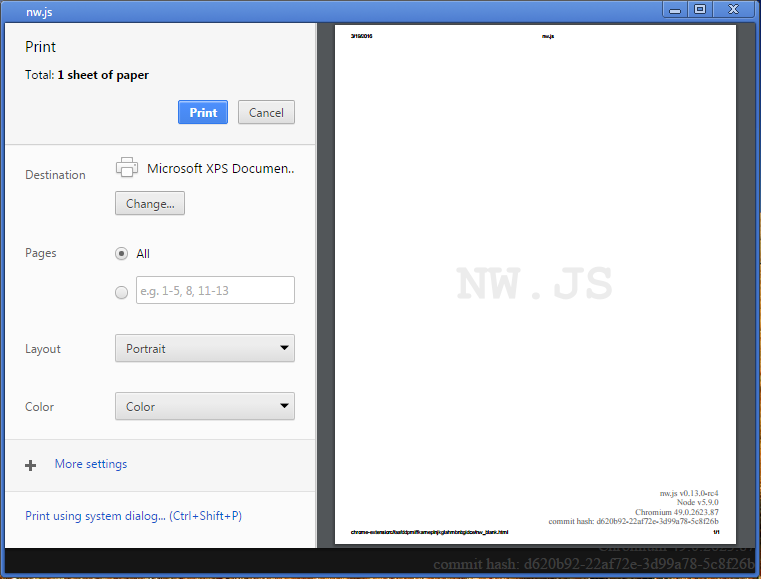
Task: Open the Color dropdown menu
Action: (205, 407)
